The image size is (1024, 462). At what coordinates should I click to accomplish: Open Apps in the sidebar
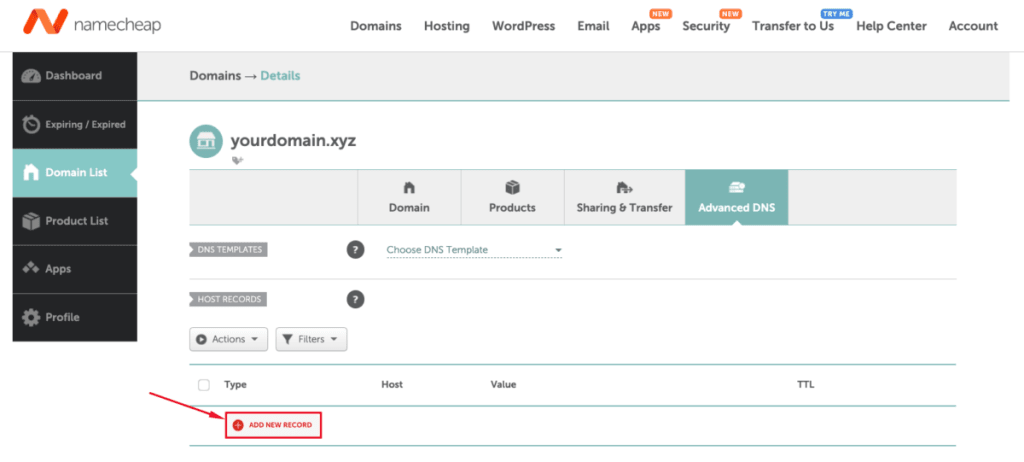[x=74, y=269]
